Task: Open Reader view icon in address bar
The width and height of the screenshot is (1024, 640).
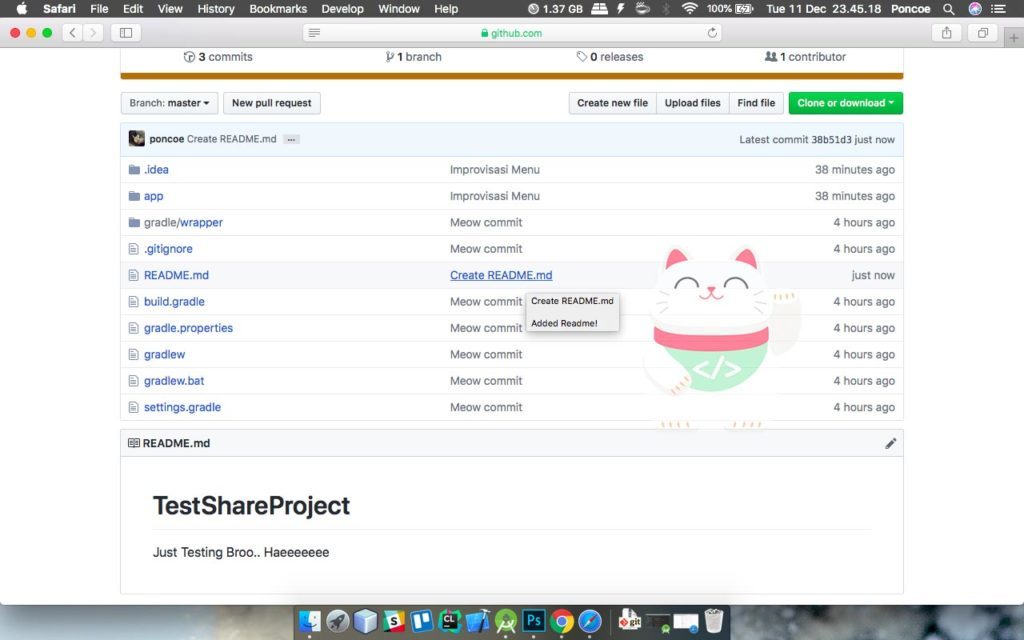Action: point(314,33)
